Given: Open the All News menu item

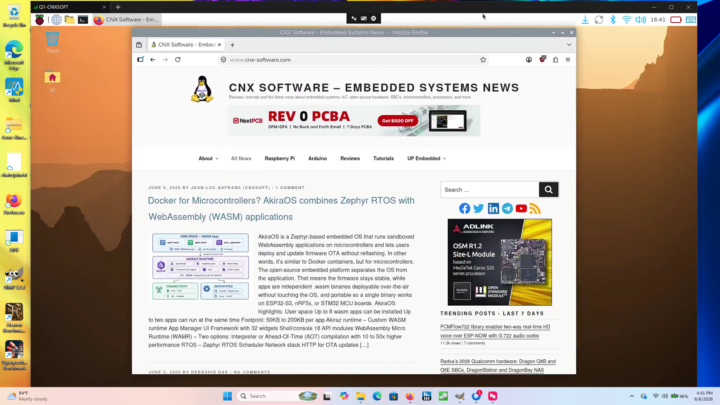Looking at the screenshot, I should 241,158.
